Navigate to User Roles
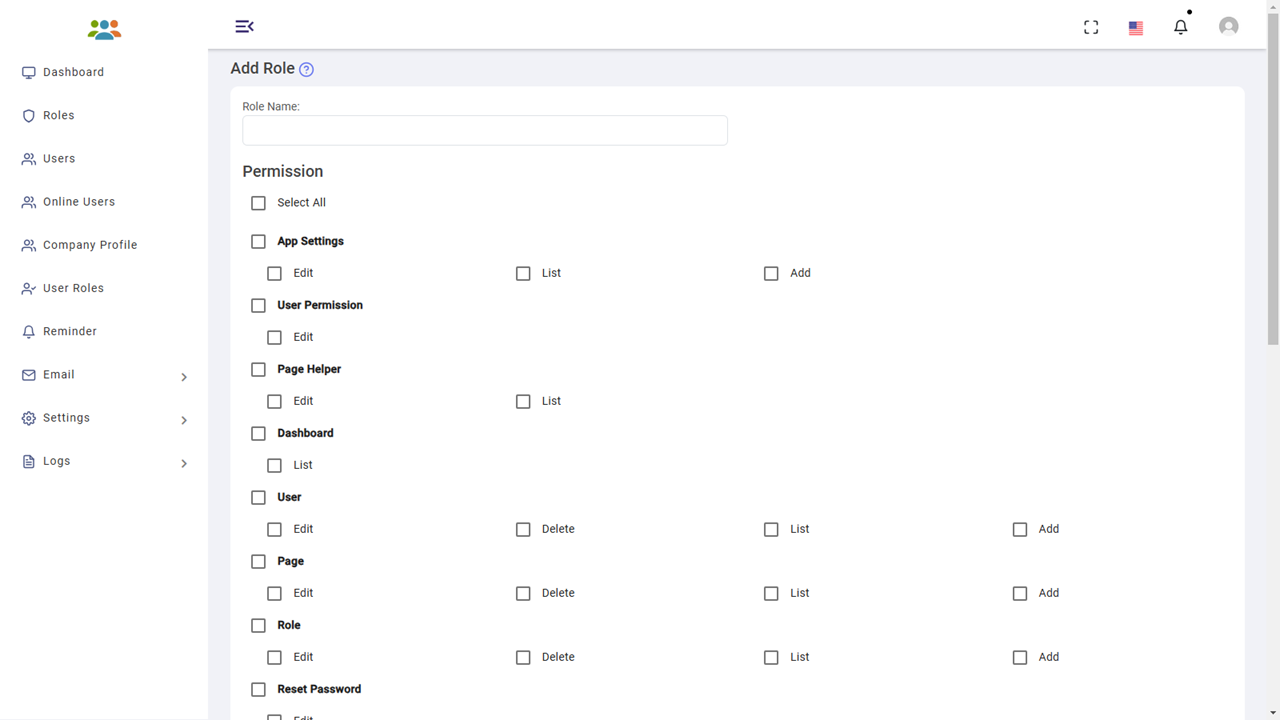The image size is (1280, 720). click(73, 288)
